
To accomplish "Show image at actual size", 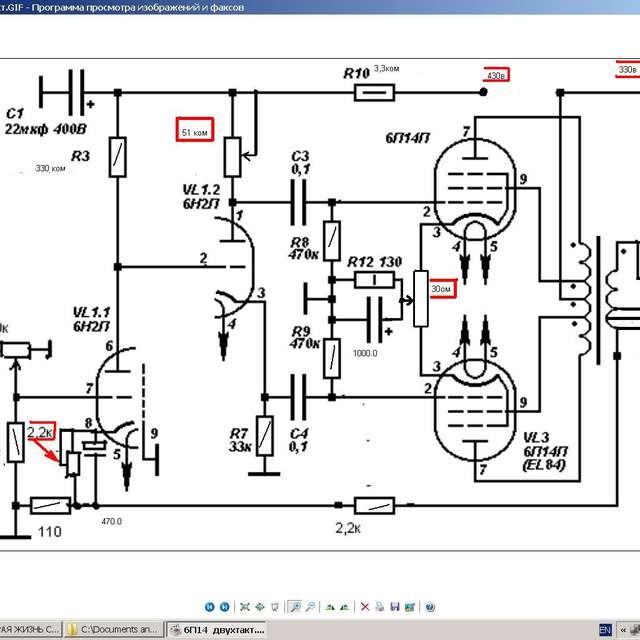I will pyautogui.click(x=260, y=607).
